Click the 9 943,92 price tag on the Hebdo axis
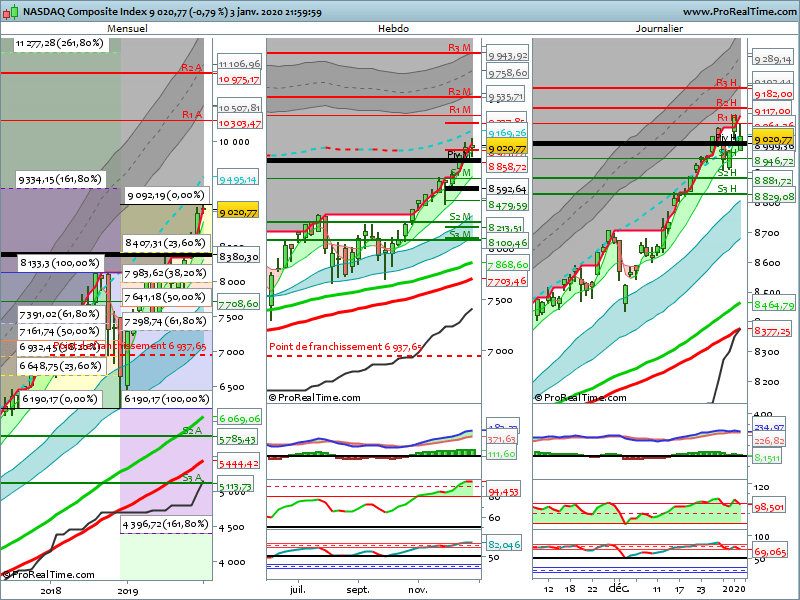Screen dimensions: 800x600 click(508, 56)
